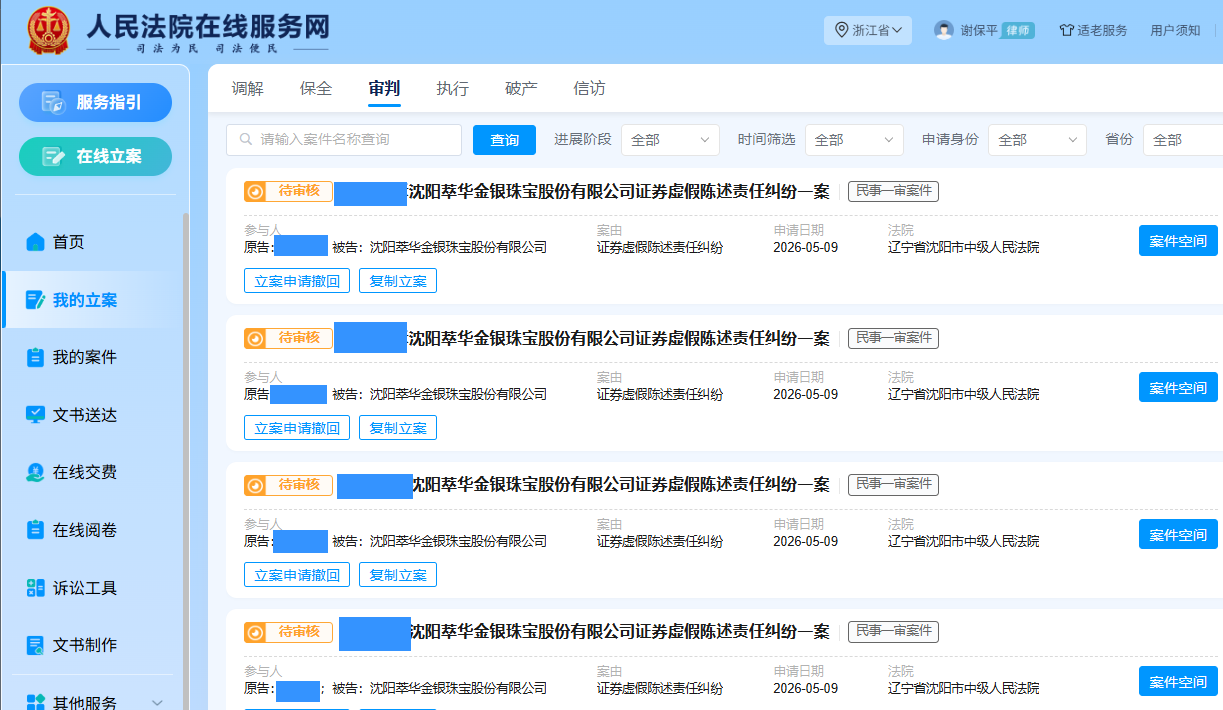The width and height of the screenshot is (1223, 710).
Task: Click the 待审核 status icon on fourth case
Action: pyautogui.click(x=256, y=633)
